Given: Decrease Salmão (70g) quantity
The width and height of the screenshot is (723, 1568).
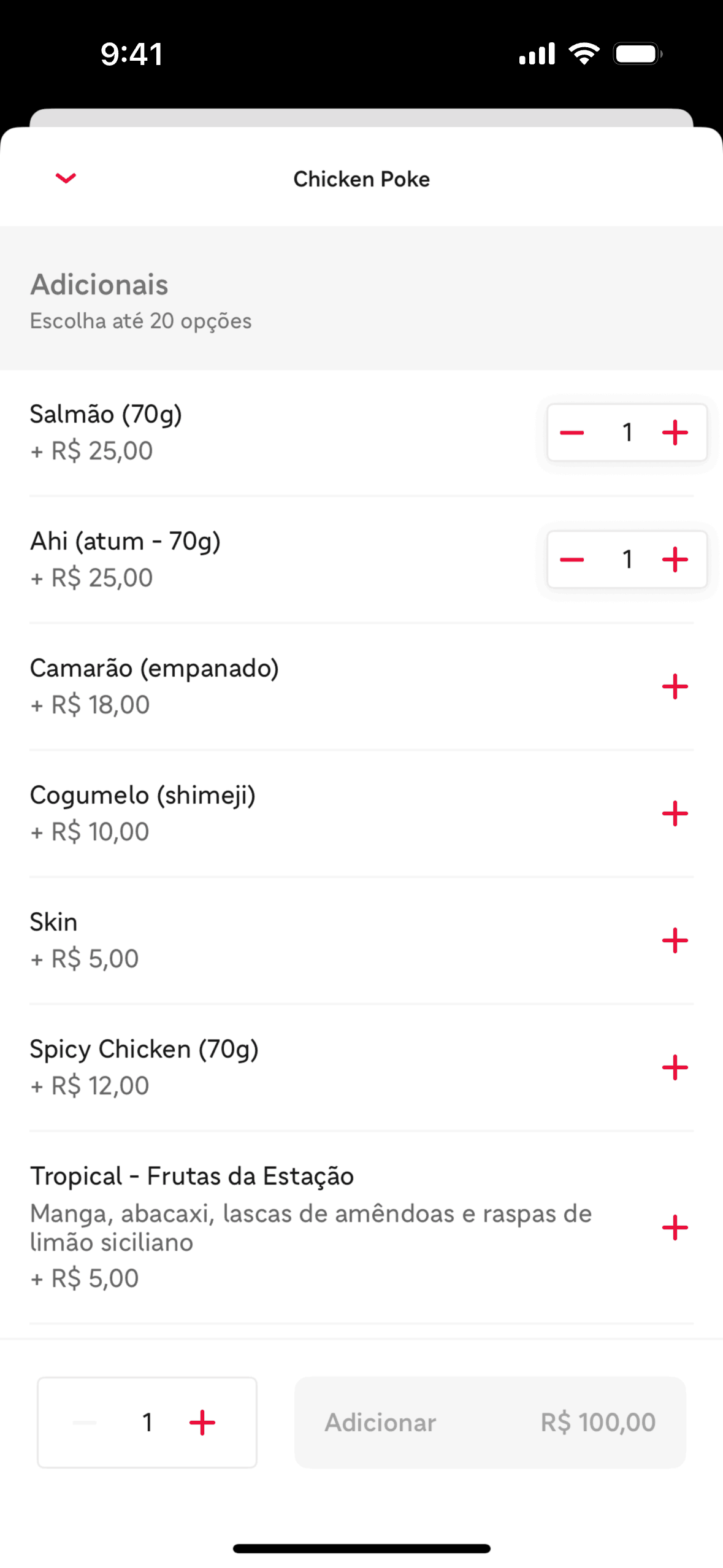Looking at the screenshot, I should [x=572, y=433].
